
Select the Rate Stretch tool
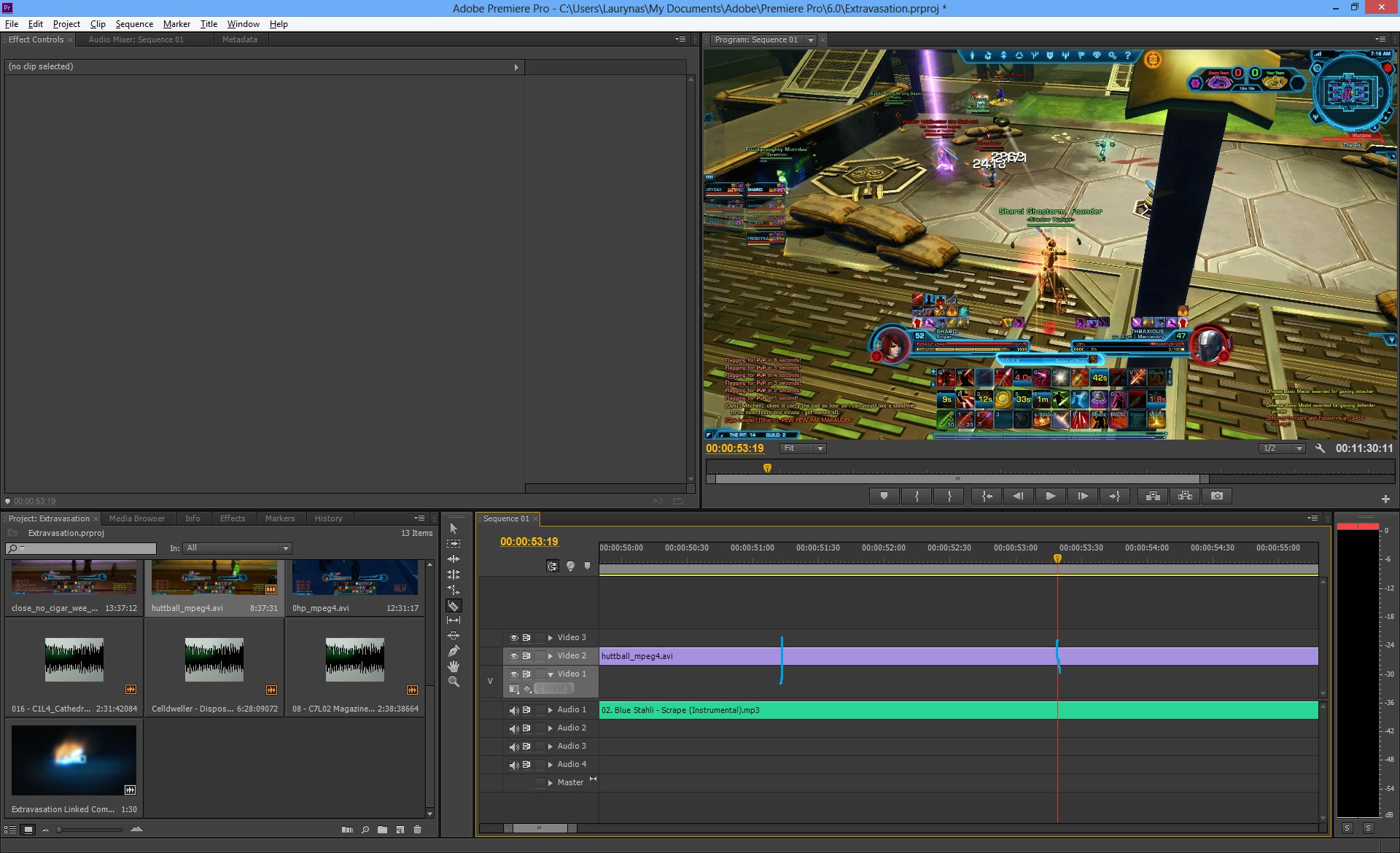[454, 590]
